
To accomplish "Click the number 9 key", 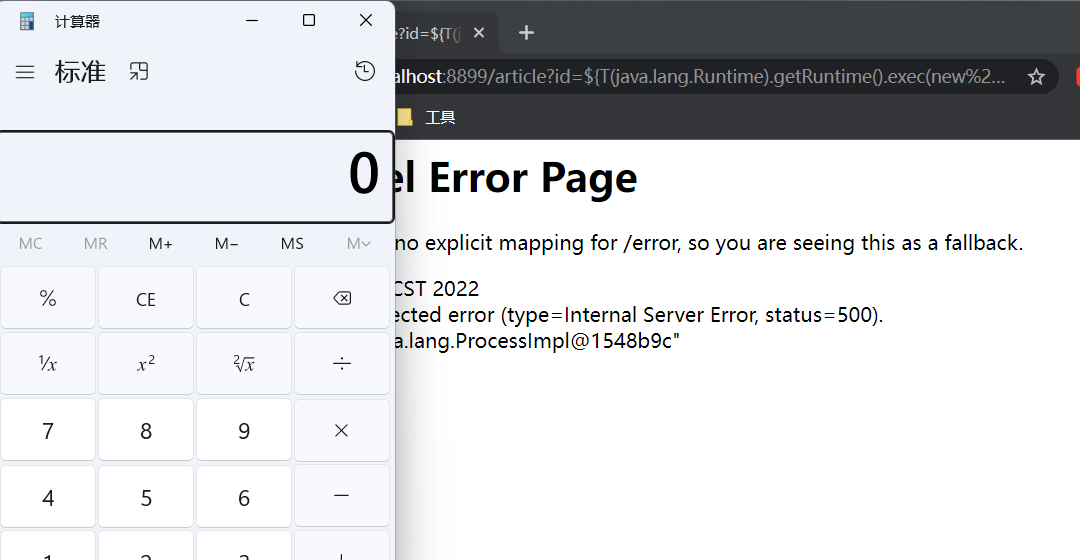I will click(244, 431).
